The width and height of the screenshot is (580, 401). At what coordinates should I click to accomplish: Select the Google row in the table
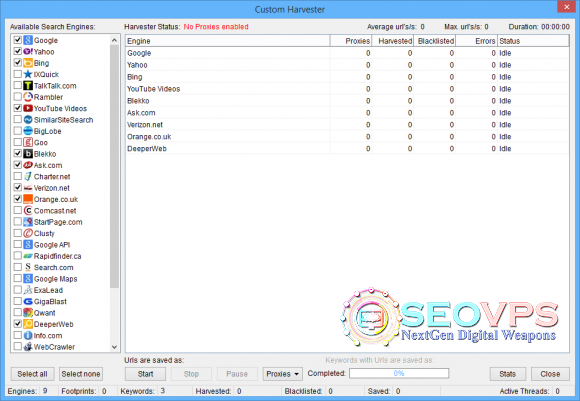(347, 53)
